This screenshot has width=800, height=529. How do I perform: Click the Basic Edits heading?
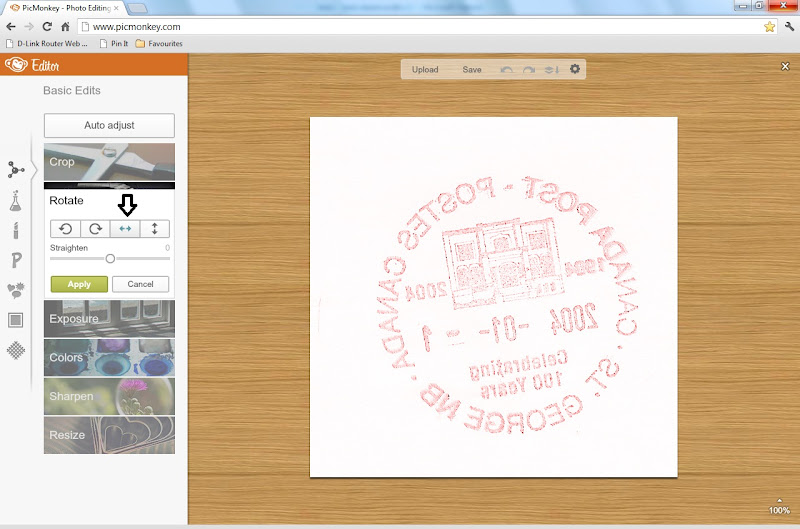[72, 90]
